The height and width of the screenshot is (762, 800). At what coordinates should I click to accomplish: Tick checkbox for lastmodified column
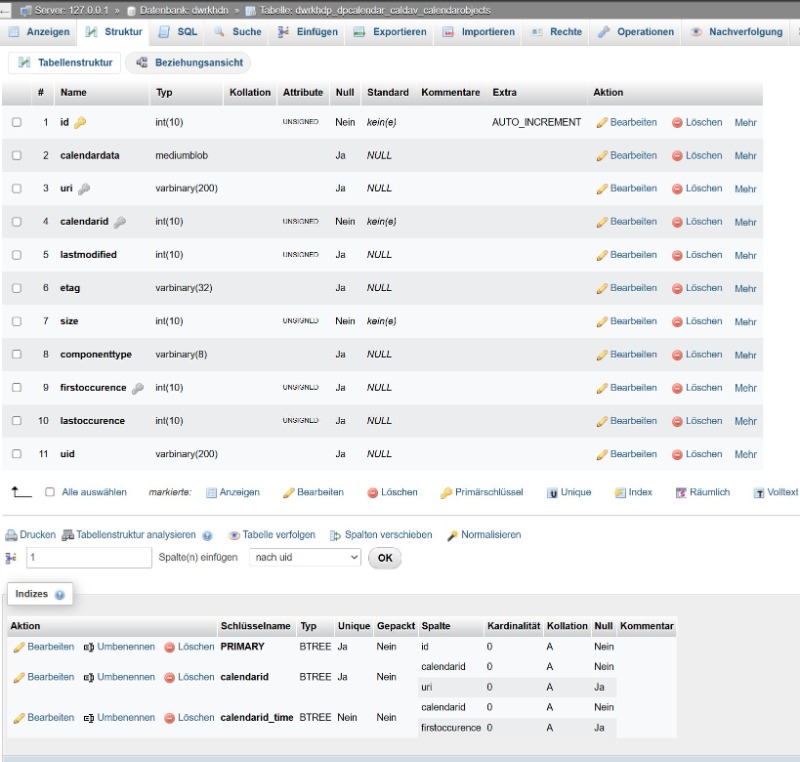[x=17, y=255]
